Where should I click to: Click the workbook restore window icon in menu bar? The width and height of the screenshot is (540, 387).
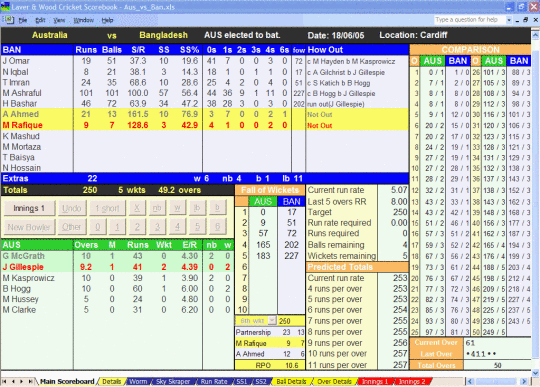coord(526,20)
